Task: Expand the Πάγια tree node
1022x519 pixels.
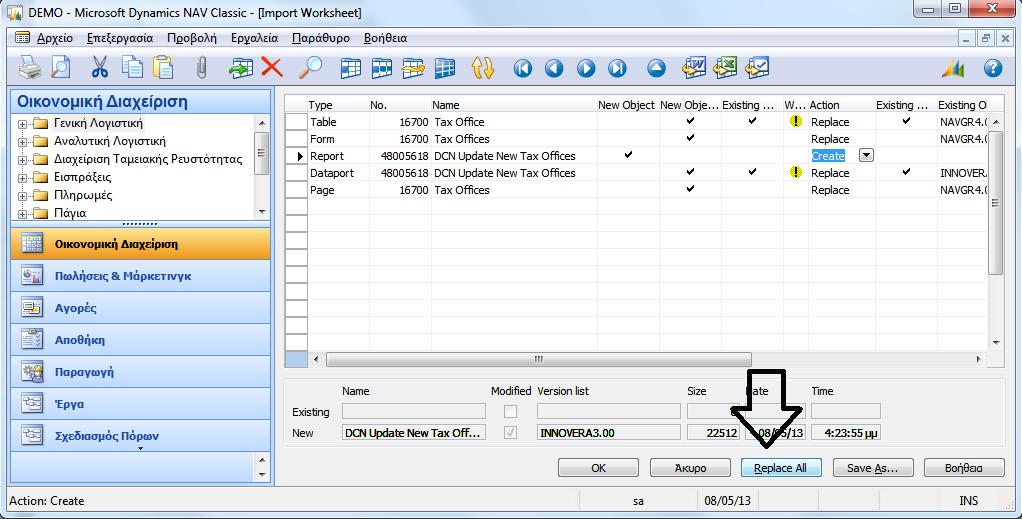Action: (23, 213)
